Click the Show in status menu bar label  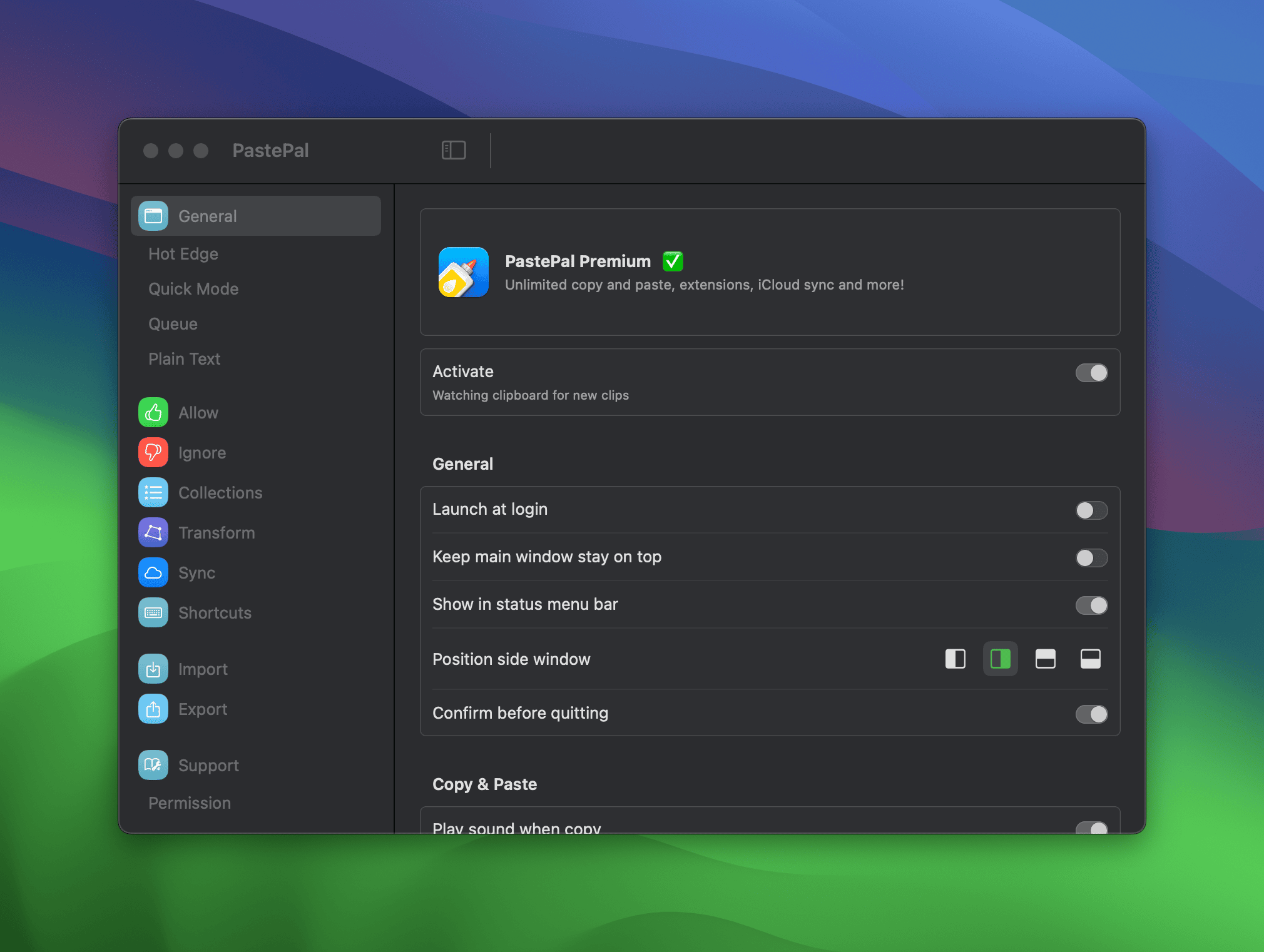point(525,604)
